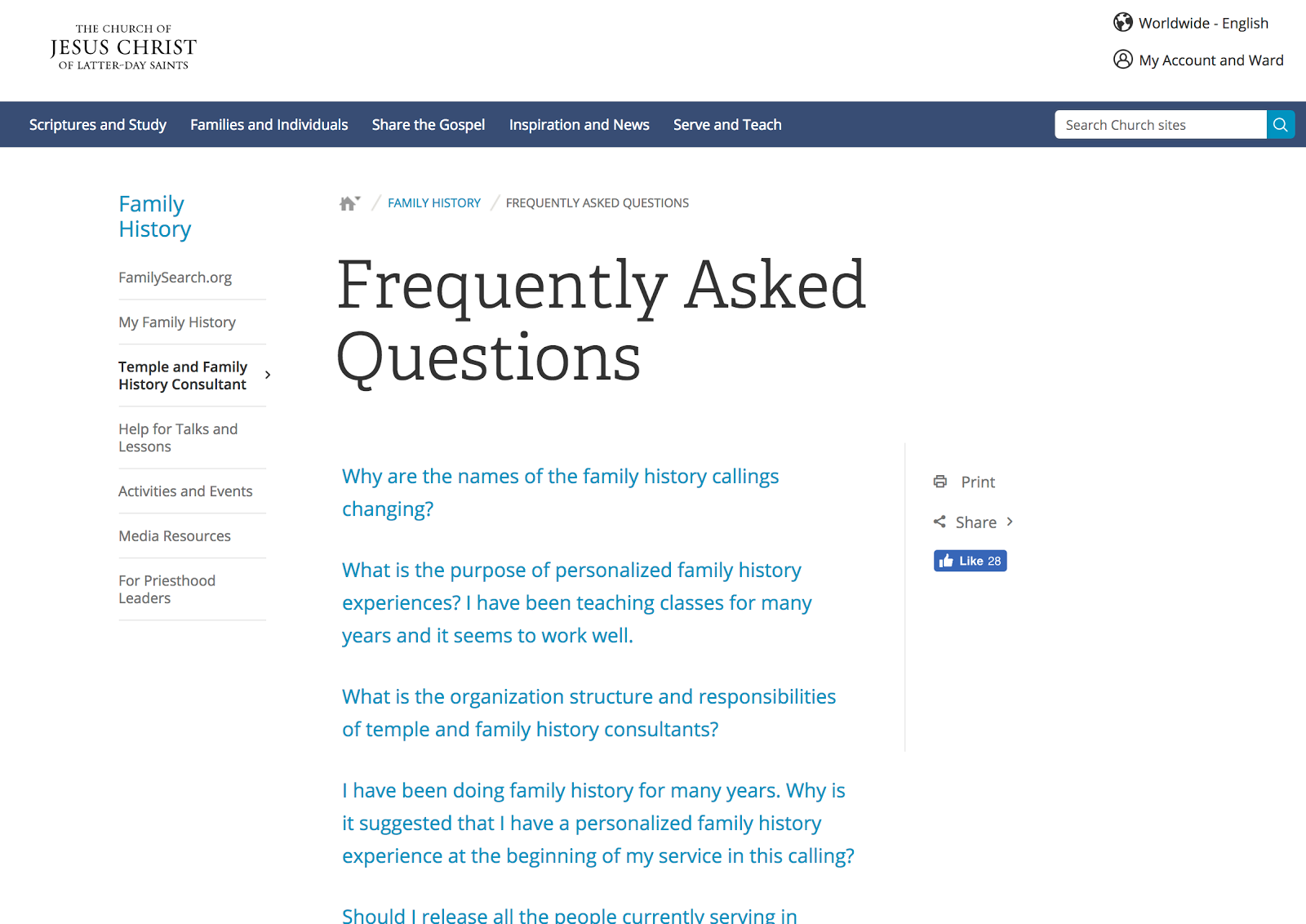The width and height of the screenshot is (1306, 924).
Task: Go to Family History breadcrumb link
Action: click(x=434, y=203)
